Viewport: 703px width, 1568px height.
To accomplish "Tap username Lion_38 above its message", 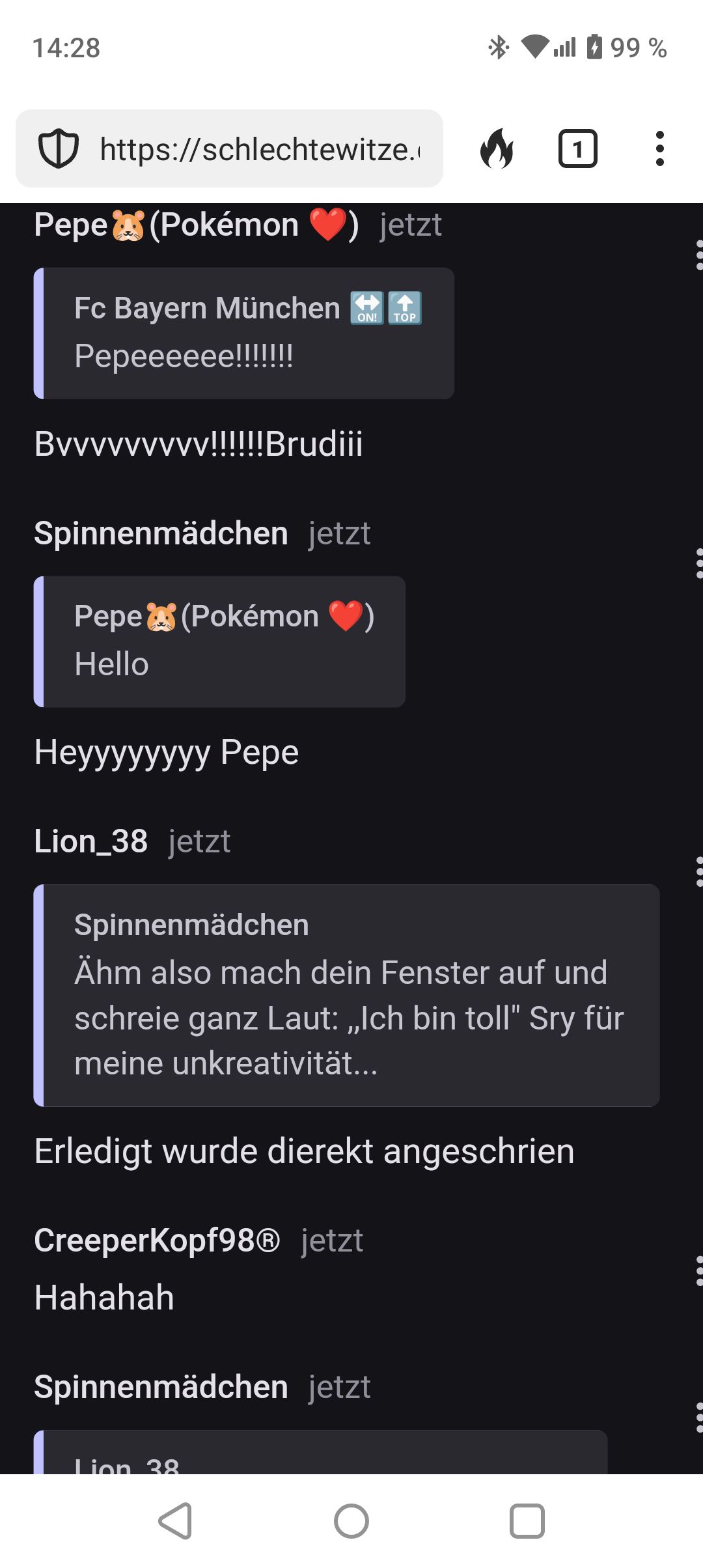I will [x=91, y=841].
